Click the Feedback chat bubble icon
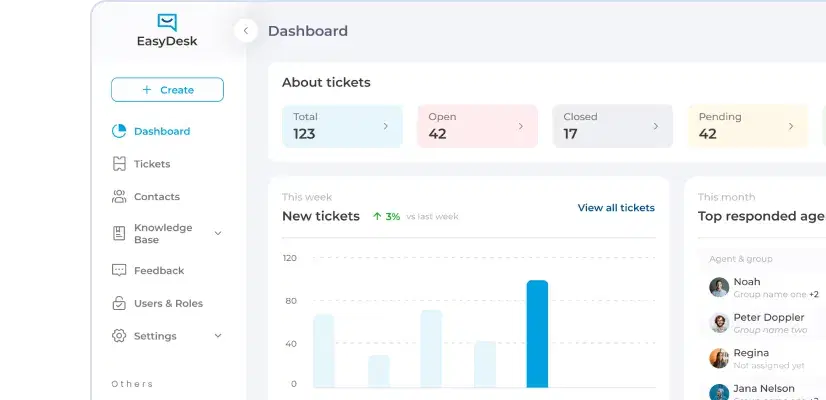This screenshot has width=826, height=400. pyautogui.click(x=119, y=270)
